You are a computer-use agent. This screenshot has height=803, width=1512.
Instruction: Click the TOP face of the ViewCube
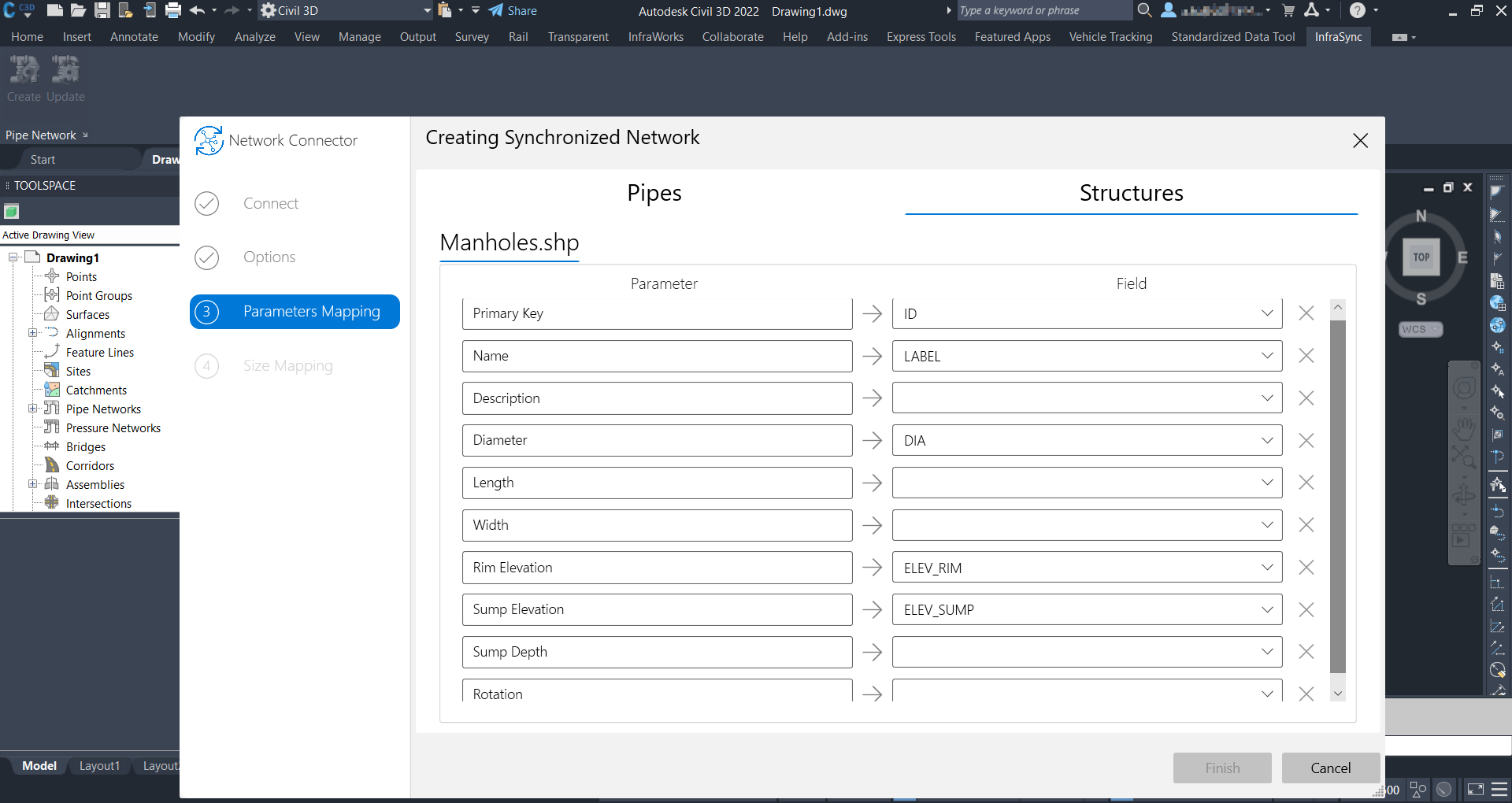[x=1421, y=257]
